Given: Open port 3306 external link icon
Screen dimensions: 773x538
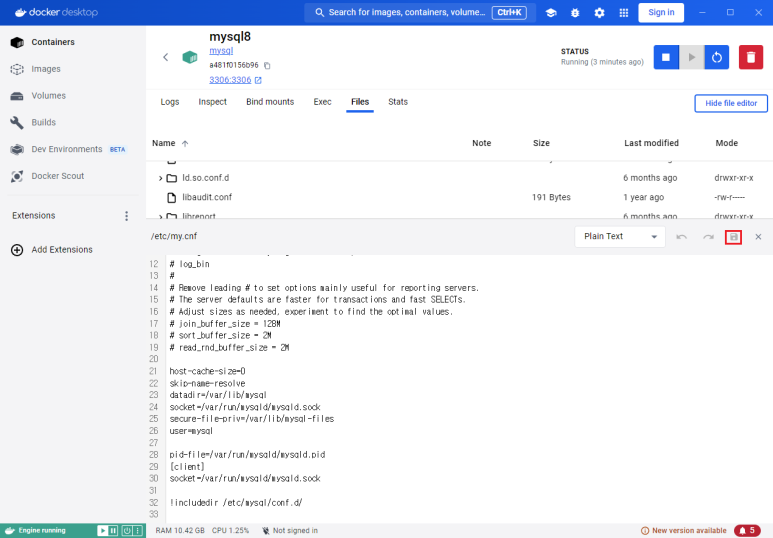Looking at the screenshot, I should click(x=258, y=80).
